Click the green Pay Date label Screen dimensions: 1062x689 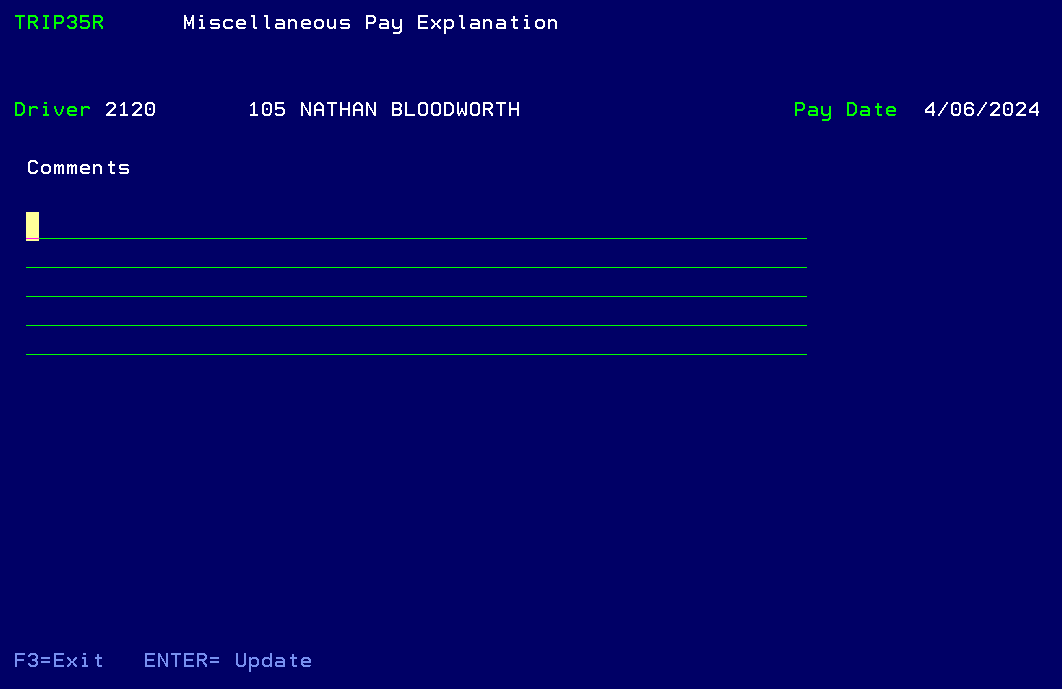845,110
